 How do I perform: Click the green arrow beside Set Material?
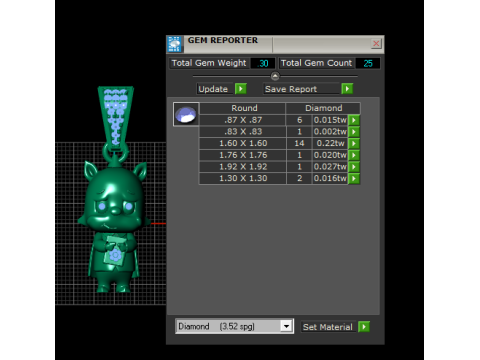tap(364, 327)
